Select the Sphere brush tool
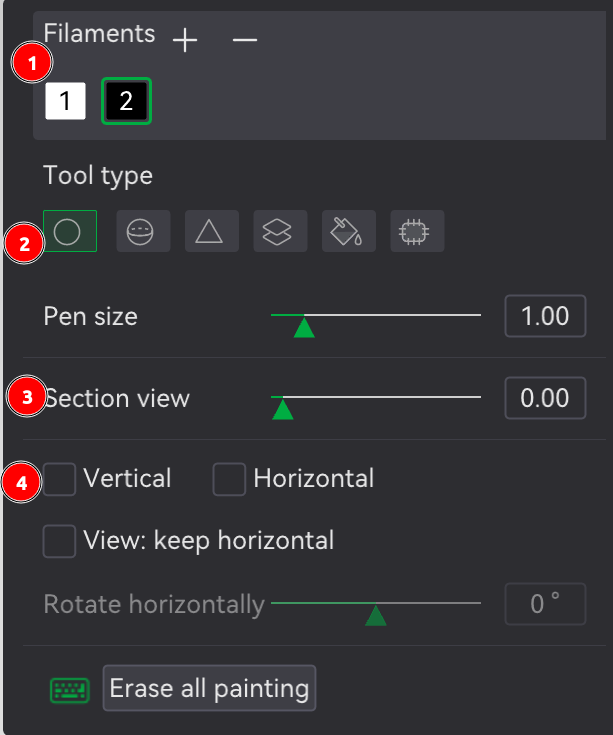613x735 pixels. click(143, 231)
